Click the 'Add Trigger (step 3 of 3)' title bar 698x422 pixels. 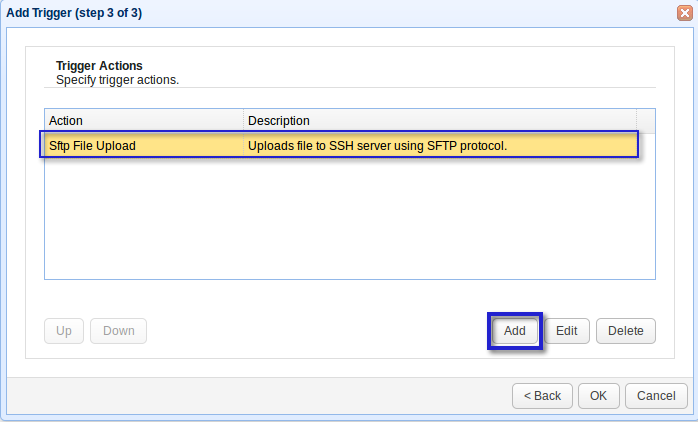300,14
